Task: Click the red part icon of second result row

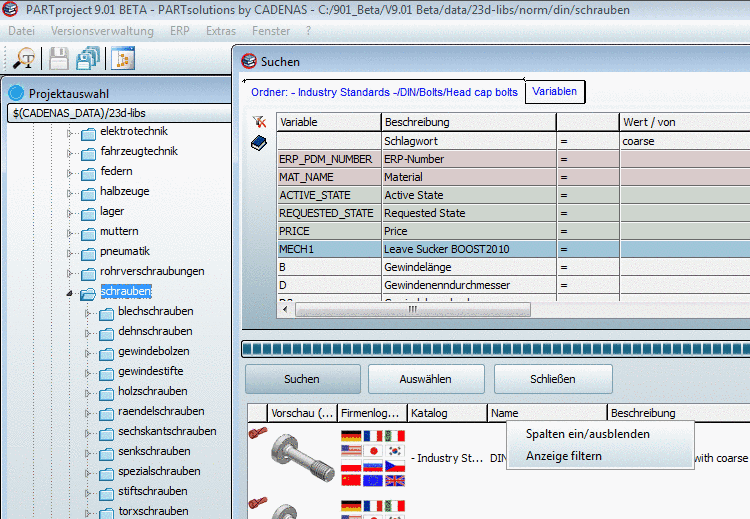Action: click(x=258, y=502)
